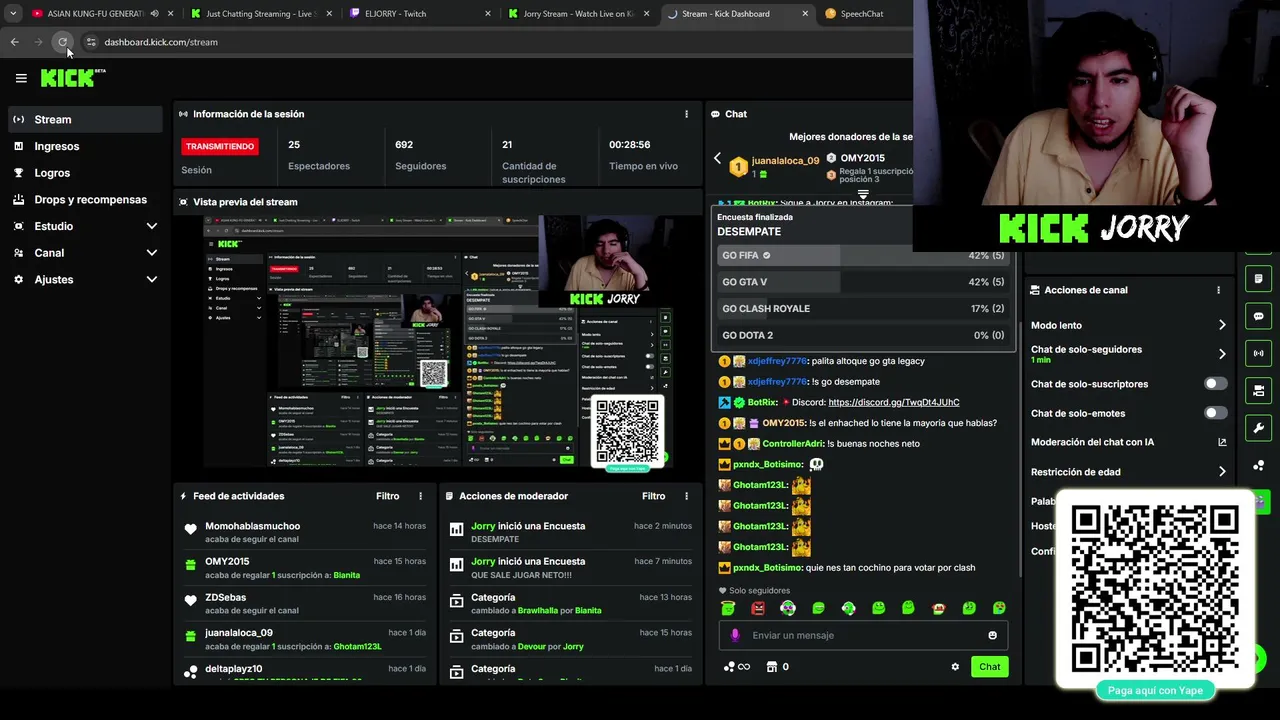The width and height of the screenshot is (1280, 720).
Task: Click the three-dots cluster icon in right sidebar
Action: (x=1258, y=466)
